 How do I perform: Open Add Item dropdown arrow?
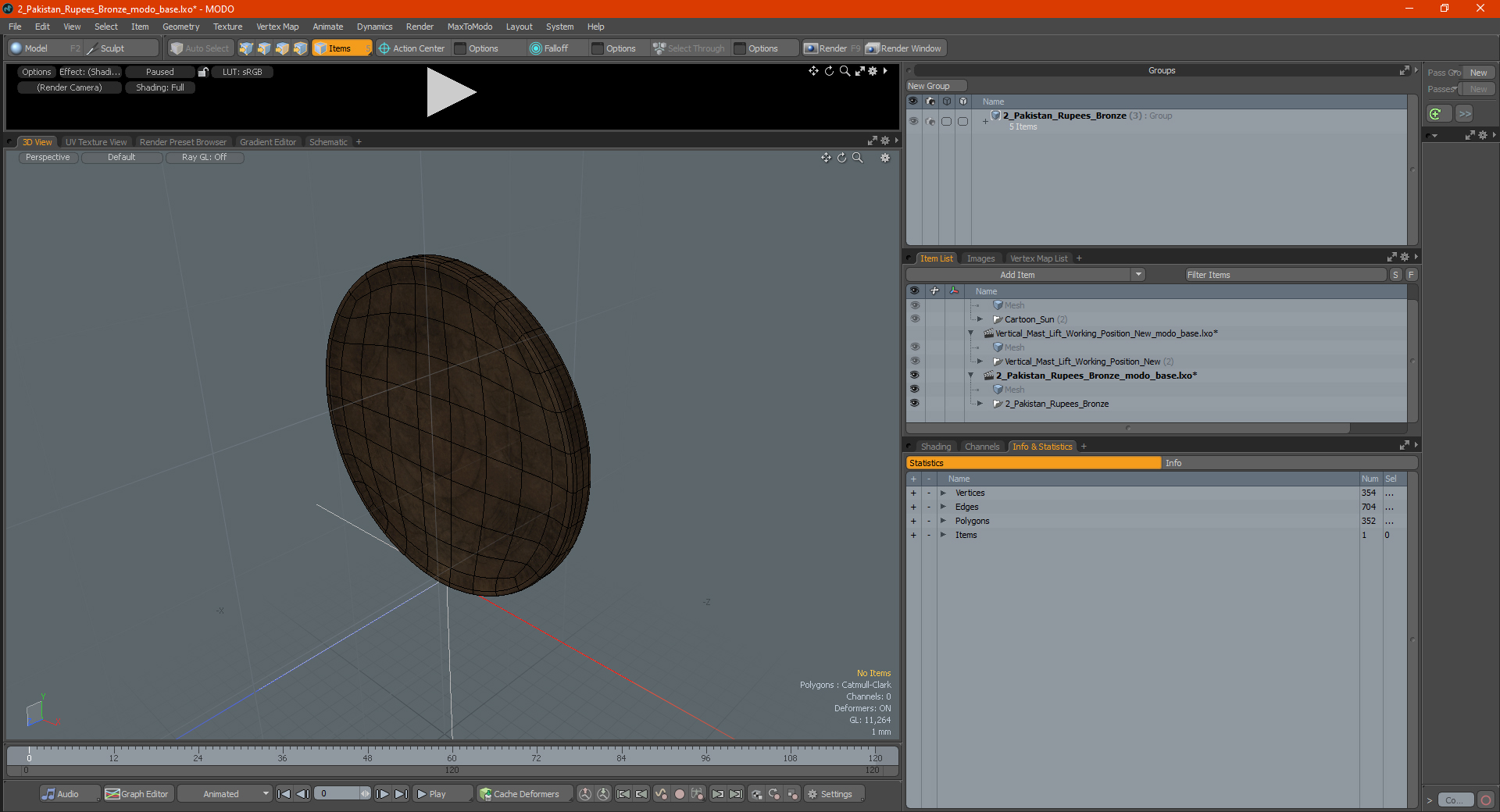point(1138,275)
